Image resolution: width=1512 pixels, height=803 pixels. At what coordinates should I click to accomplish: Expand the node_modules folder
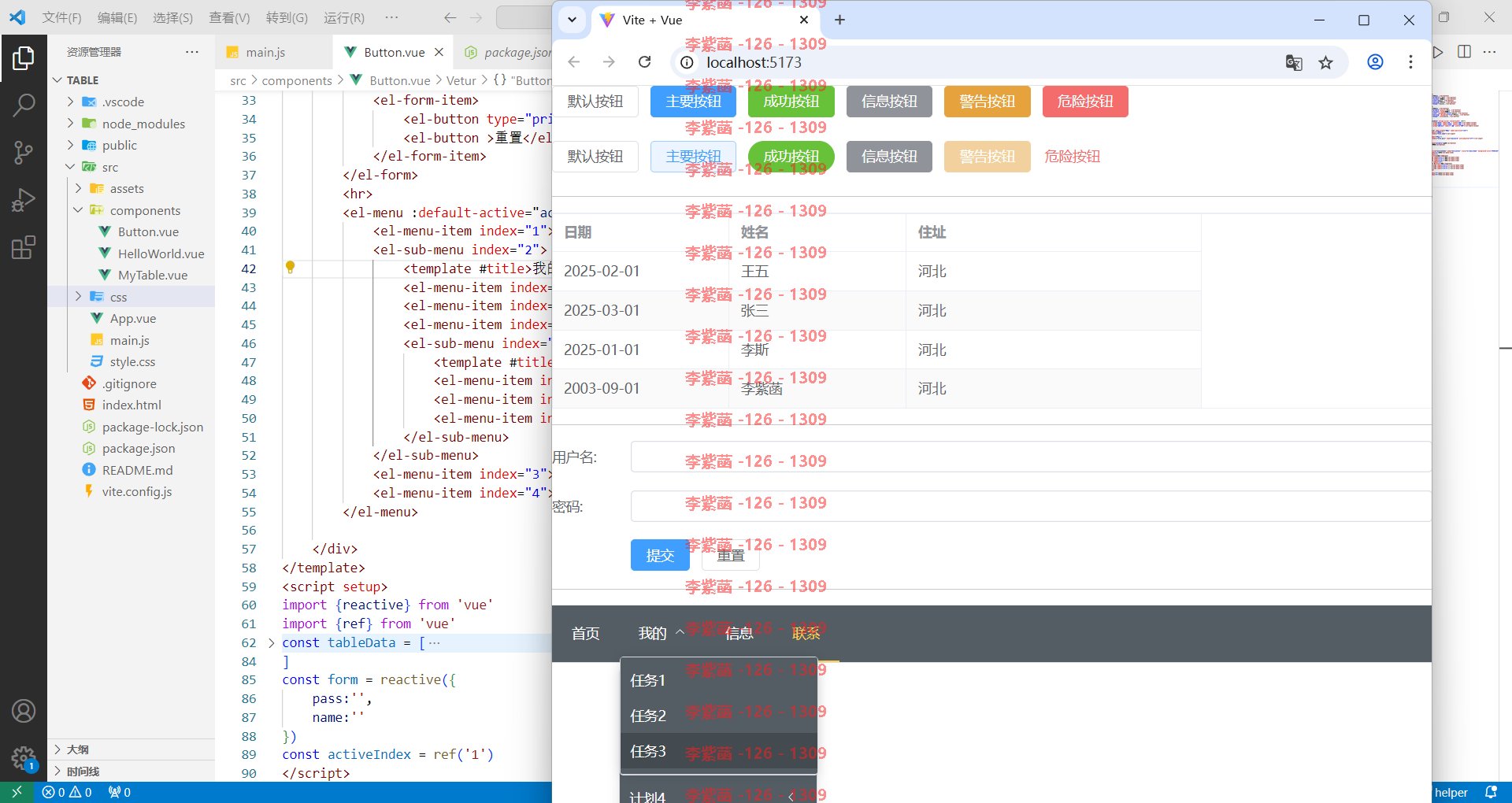click(x=71, y=124)
